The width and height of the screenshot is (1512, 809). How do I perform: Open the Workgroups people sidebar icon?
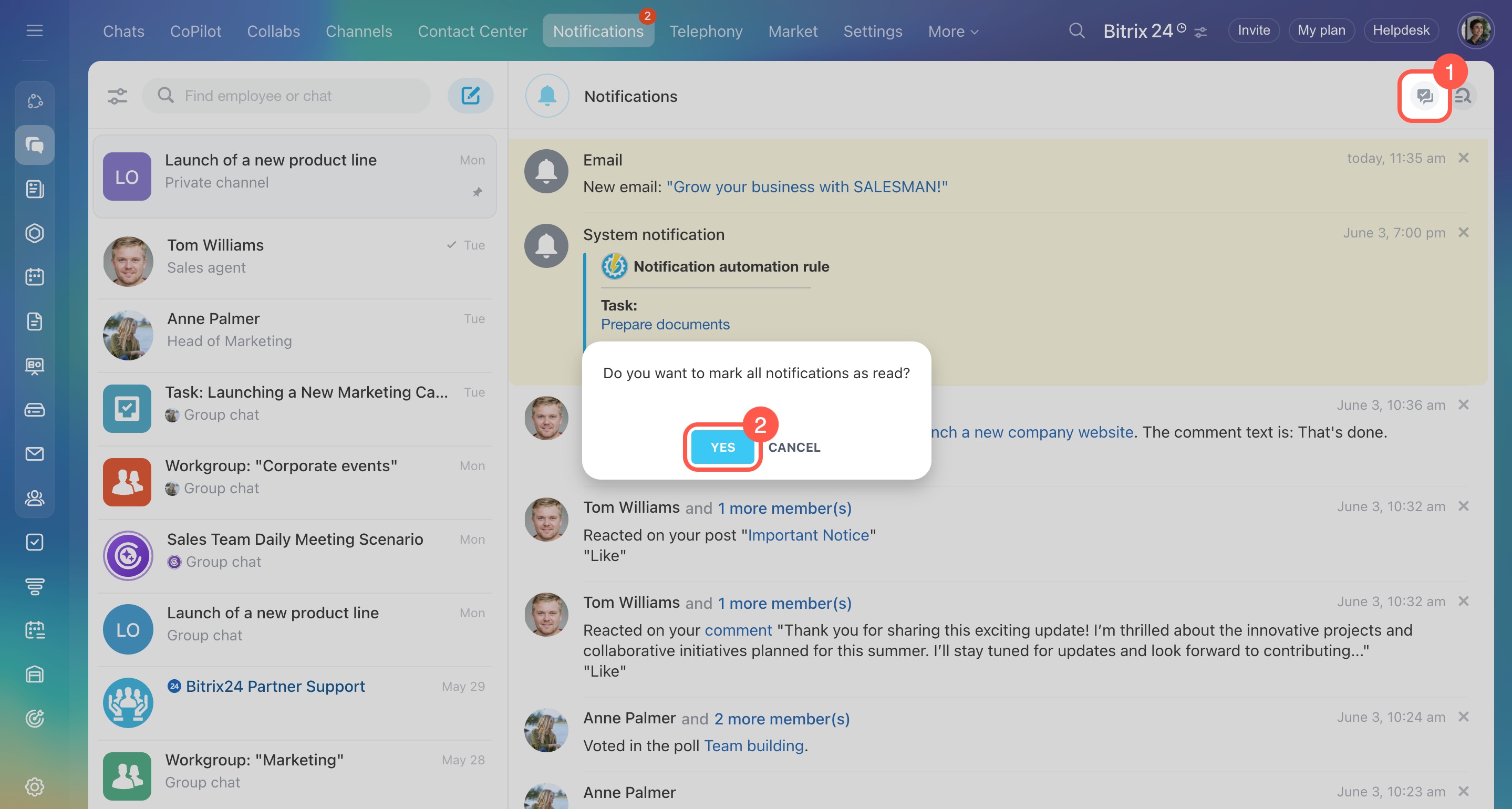click(35, 498)
